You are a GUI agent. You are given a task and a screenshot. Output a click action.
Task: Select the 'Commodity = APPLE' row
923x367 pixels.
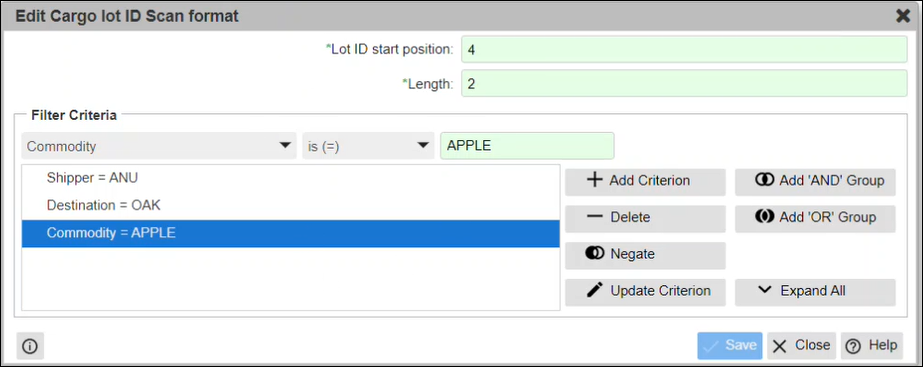(291, 233)
